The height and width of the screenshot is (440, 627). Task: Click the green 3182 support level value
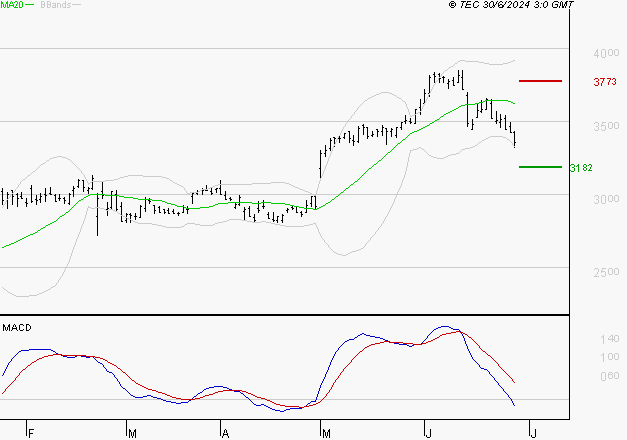[x=581, y=168]
